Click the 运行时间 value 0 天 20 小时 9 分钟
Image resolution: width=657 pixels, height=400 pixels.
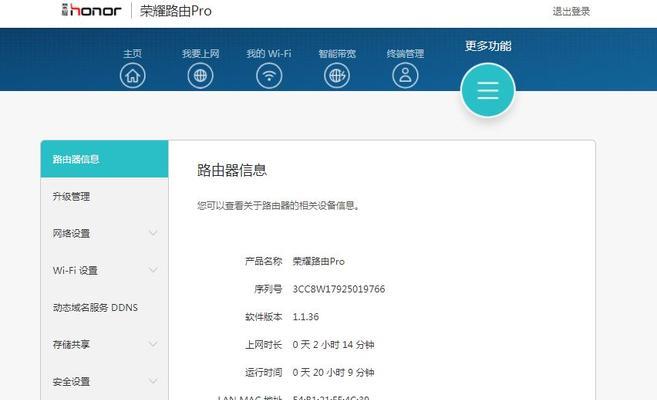[x=334, y=372]
